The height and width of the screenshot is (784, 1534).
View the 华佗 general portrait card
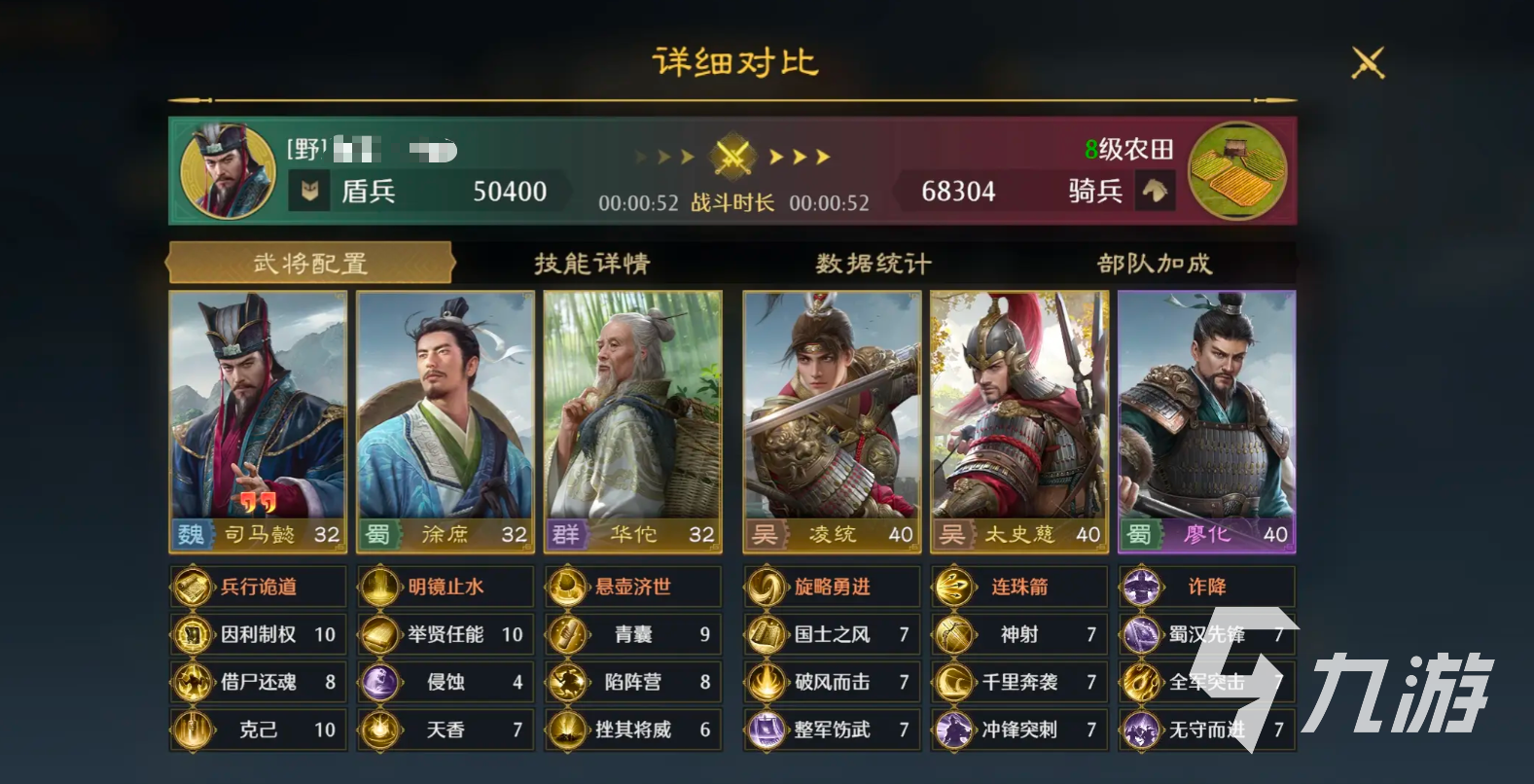(x=633, y=421)
